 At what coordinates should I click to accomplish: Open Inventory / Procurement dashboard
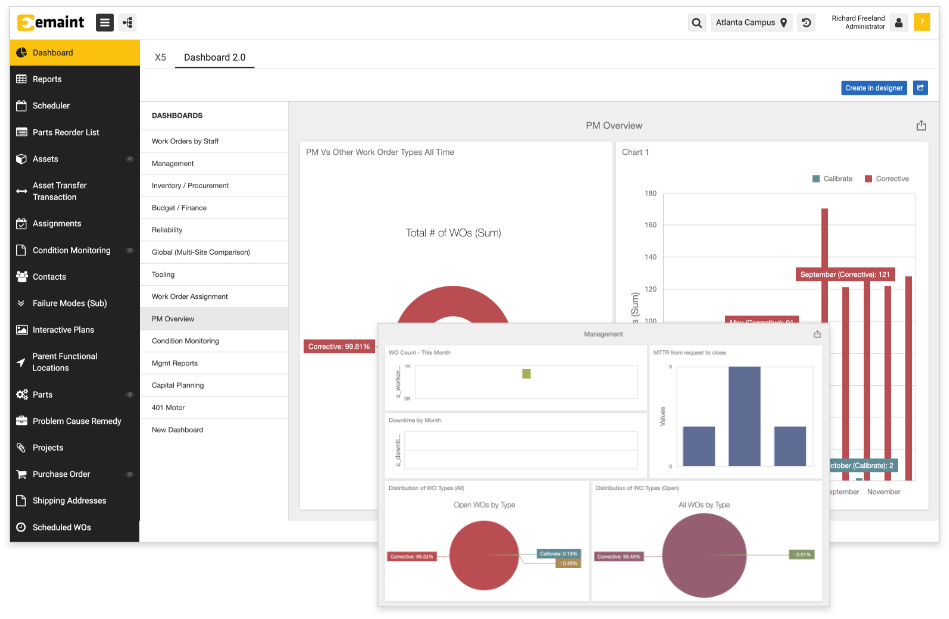214,186
